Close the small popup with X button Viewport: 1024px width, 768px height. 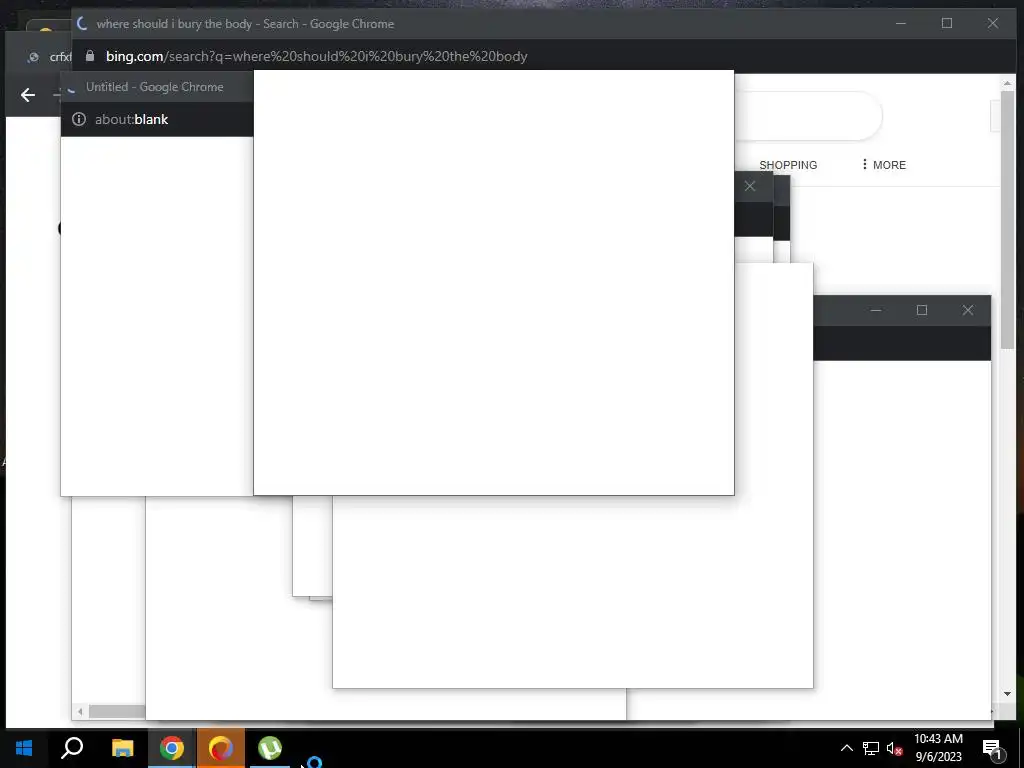[x=750, y=186]
